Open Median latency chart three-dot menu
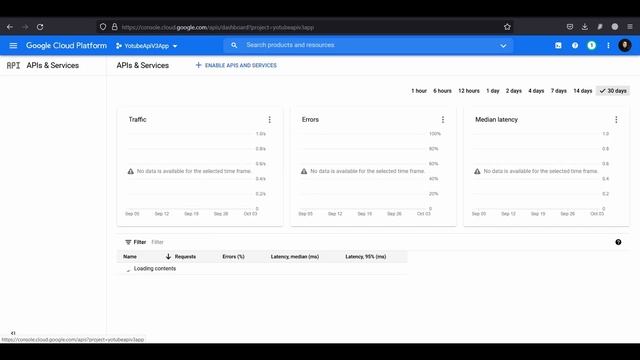 (616, 120)
